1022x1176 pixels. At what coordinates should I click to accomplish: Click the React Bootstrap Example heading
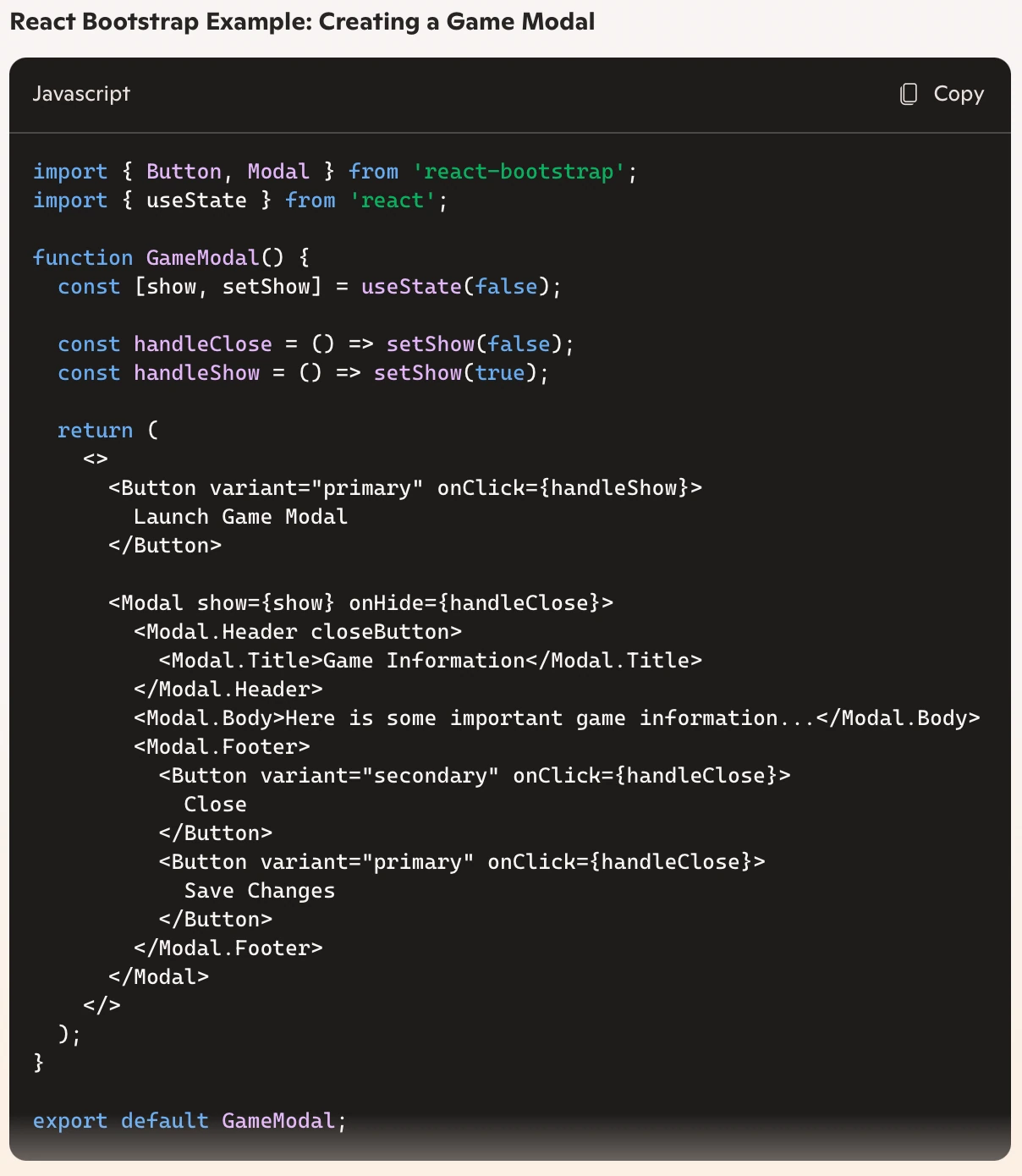[x=302, y=22]
